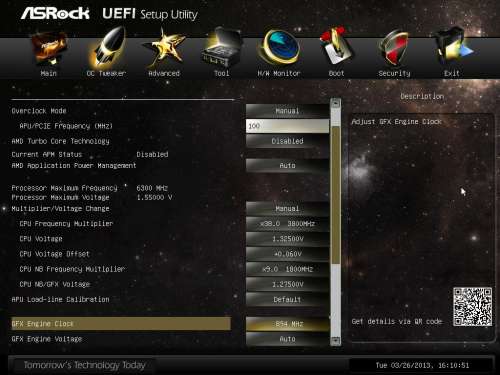Image resolution: width=500 pixels, height=375 pixels.
Task: Select the OC Tweaker rocket icon
Action: (107, 47)
